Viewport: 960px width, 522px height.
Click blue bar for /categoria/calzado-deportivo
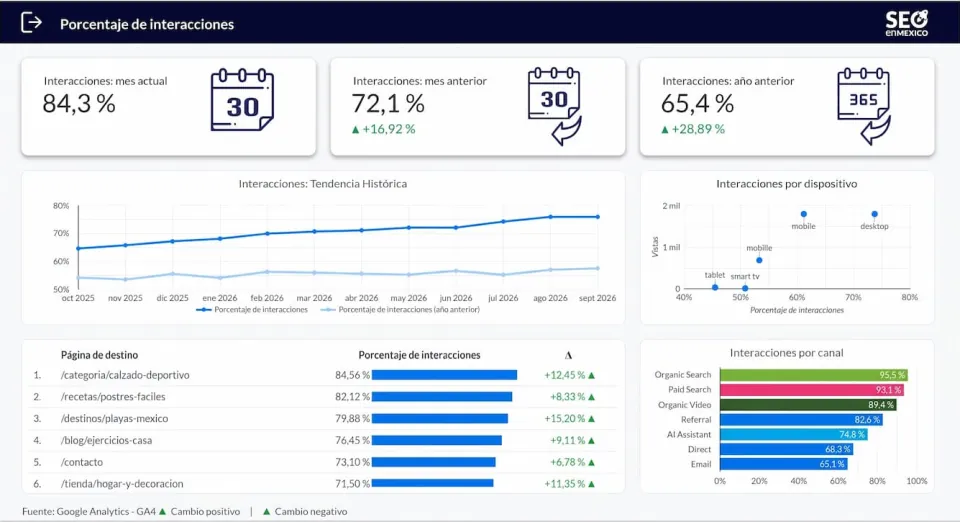pos(444,375)
